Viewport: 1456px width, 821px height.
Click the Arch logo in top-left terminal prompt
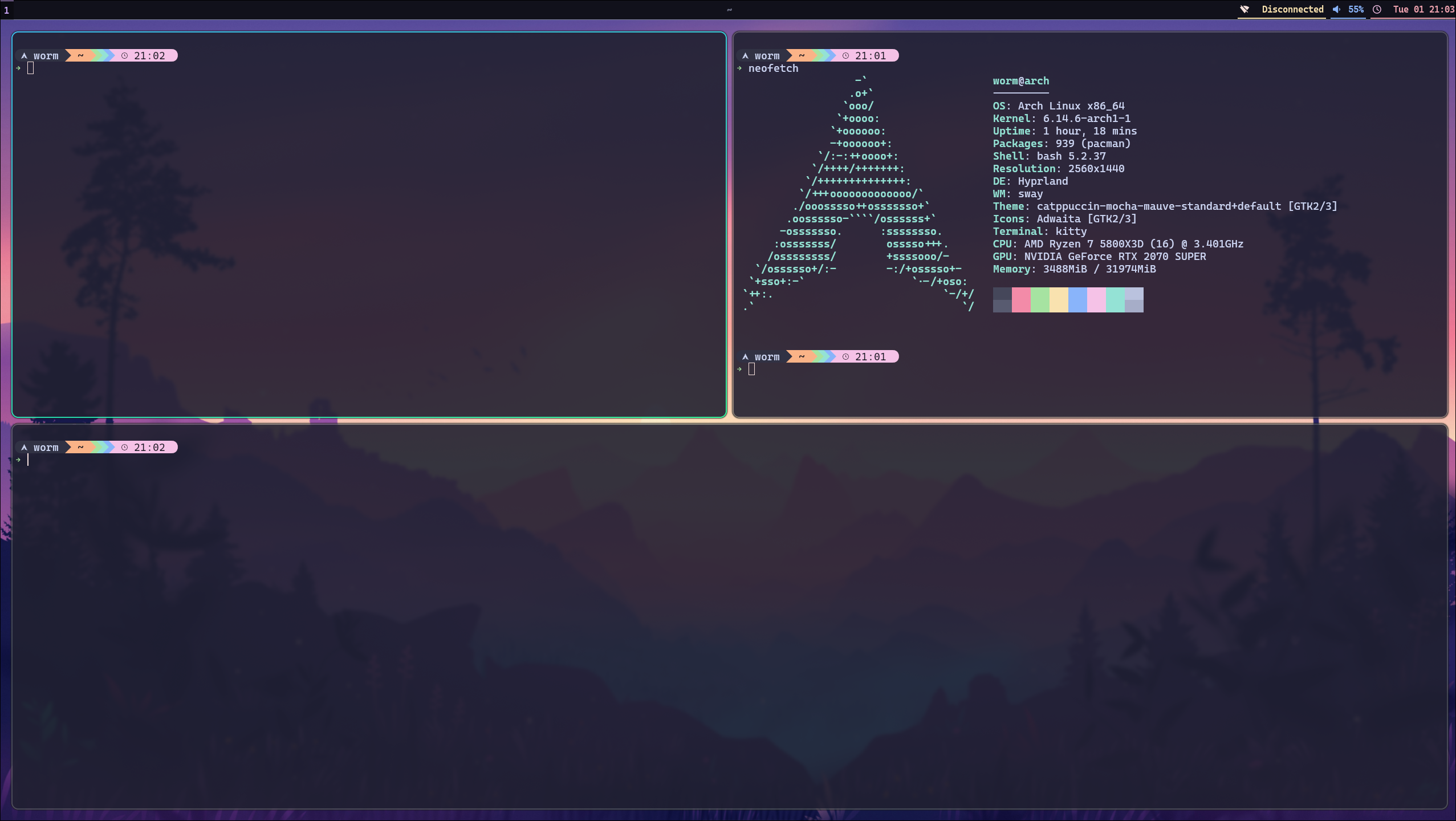(x=24, y=56)
